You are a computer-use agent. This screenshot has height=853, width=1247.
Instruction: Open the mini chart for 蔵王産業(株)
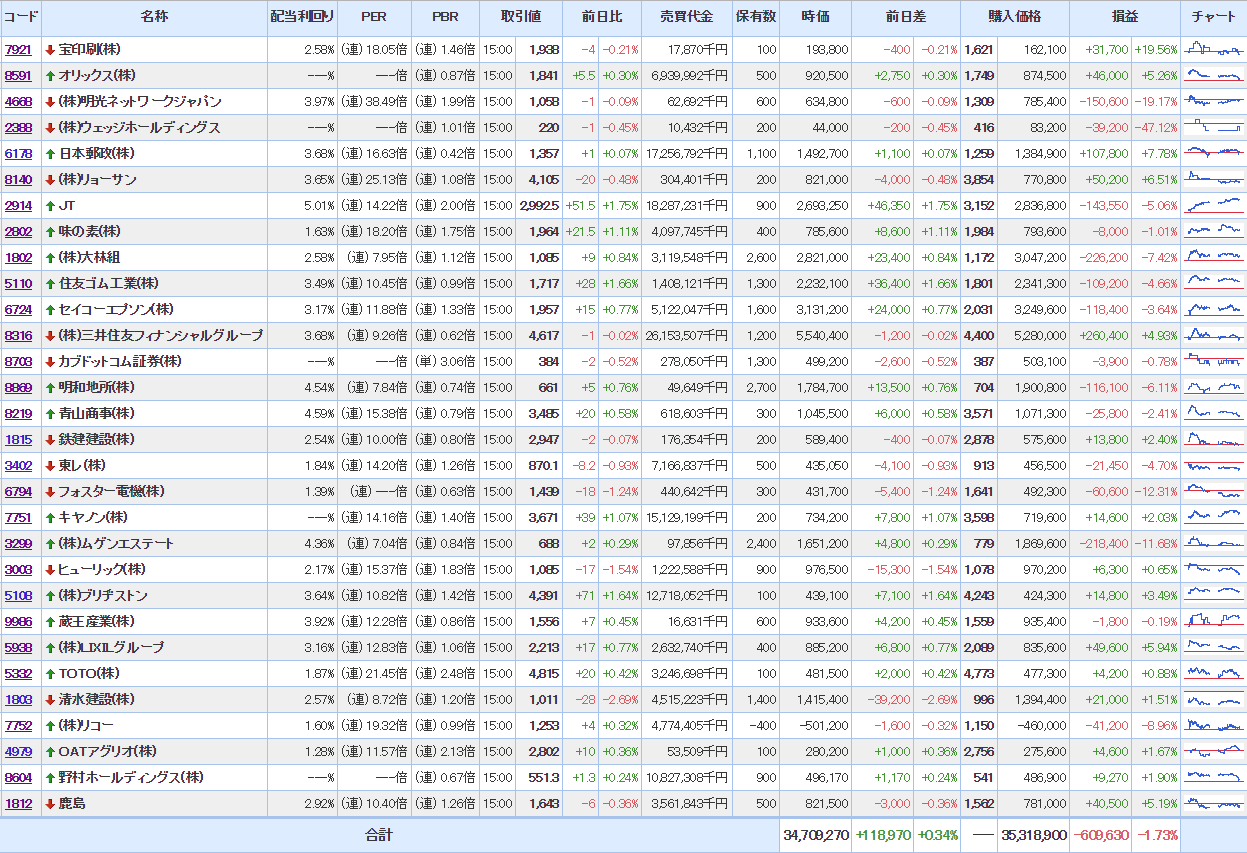[x=1213, y=621]
